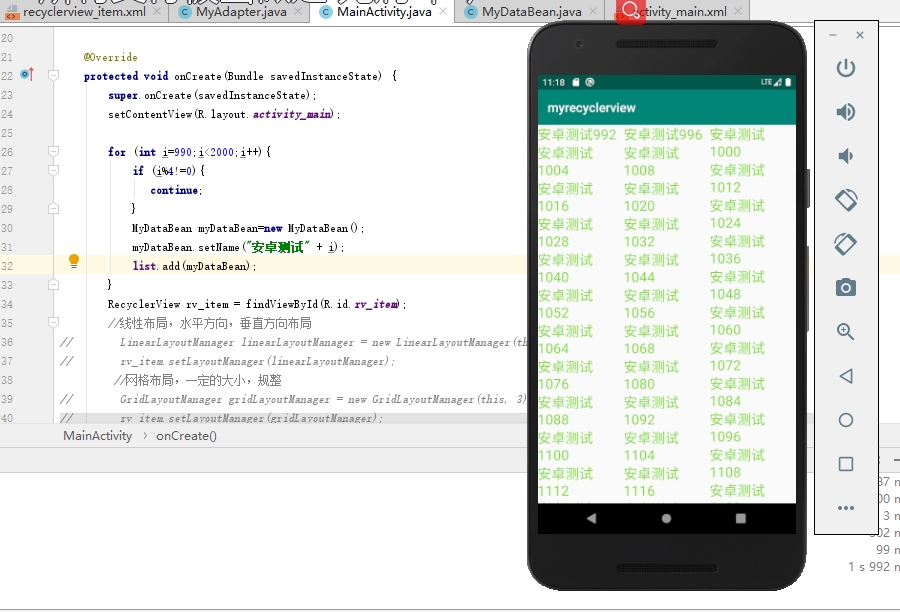Click the intention lightbulb on line 32

73,261
